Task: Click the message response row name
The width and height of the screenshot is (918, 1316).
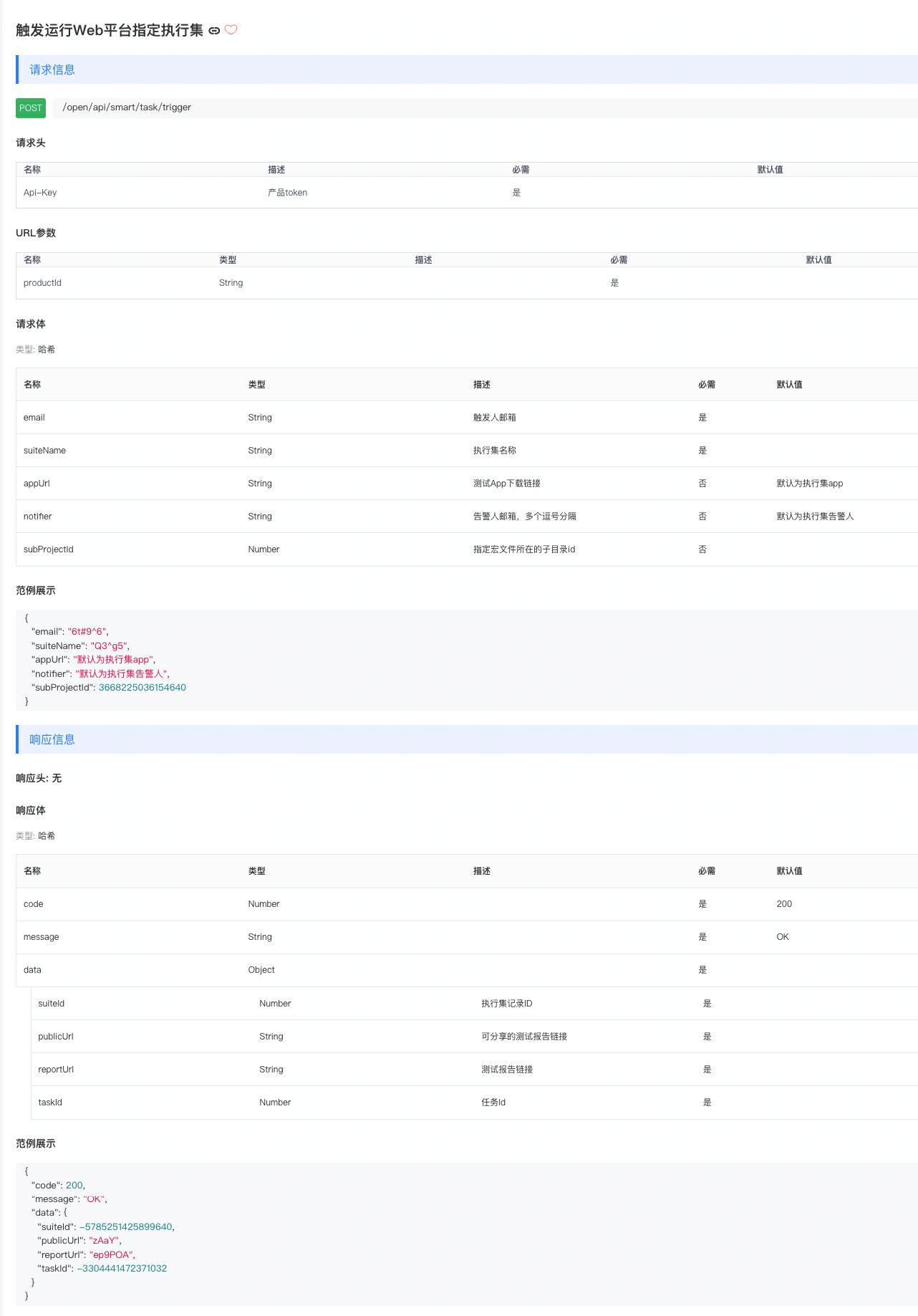Action: (x=42, y=937)
